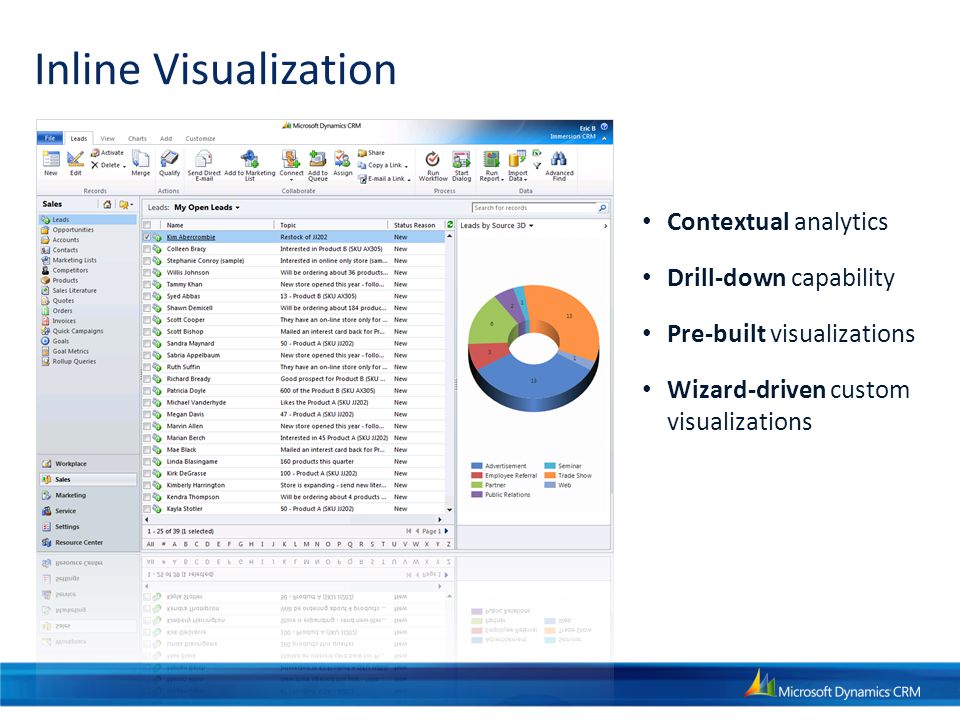
Task: Switch to the View ribbon tab
Action: click(108, 138)
